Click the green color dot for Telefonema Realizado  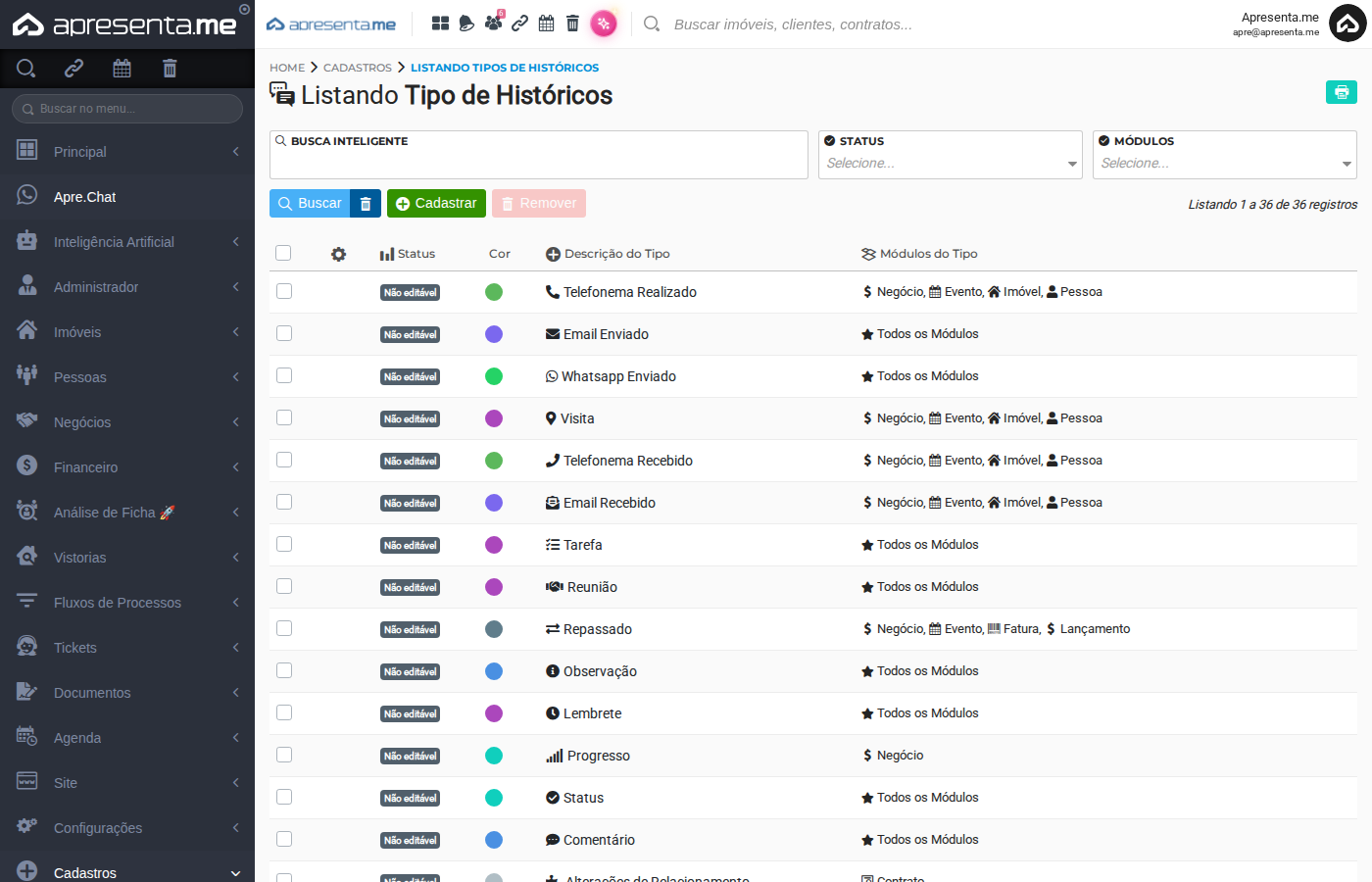tap(494, 292)
